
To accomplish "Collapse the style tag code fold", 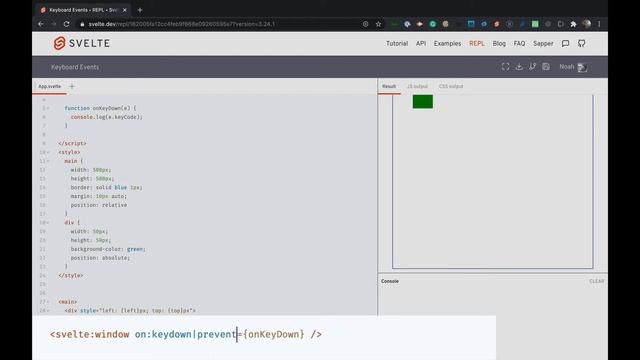I will pos(48,152).
